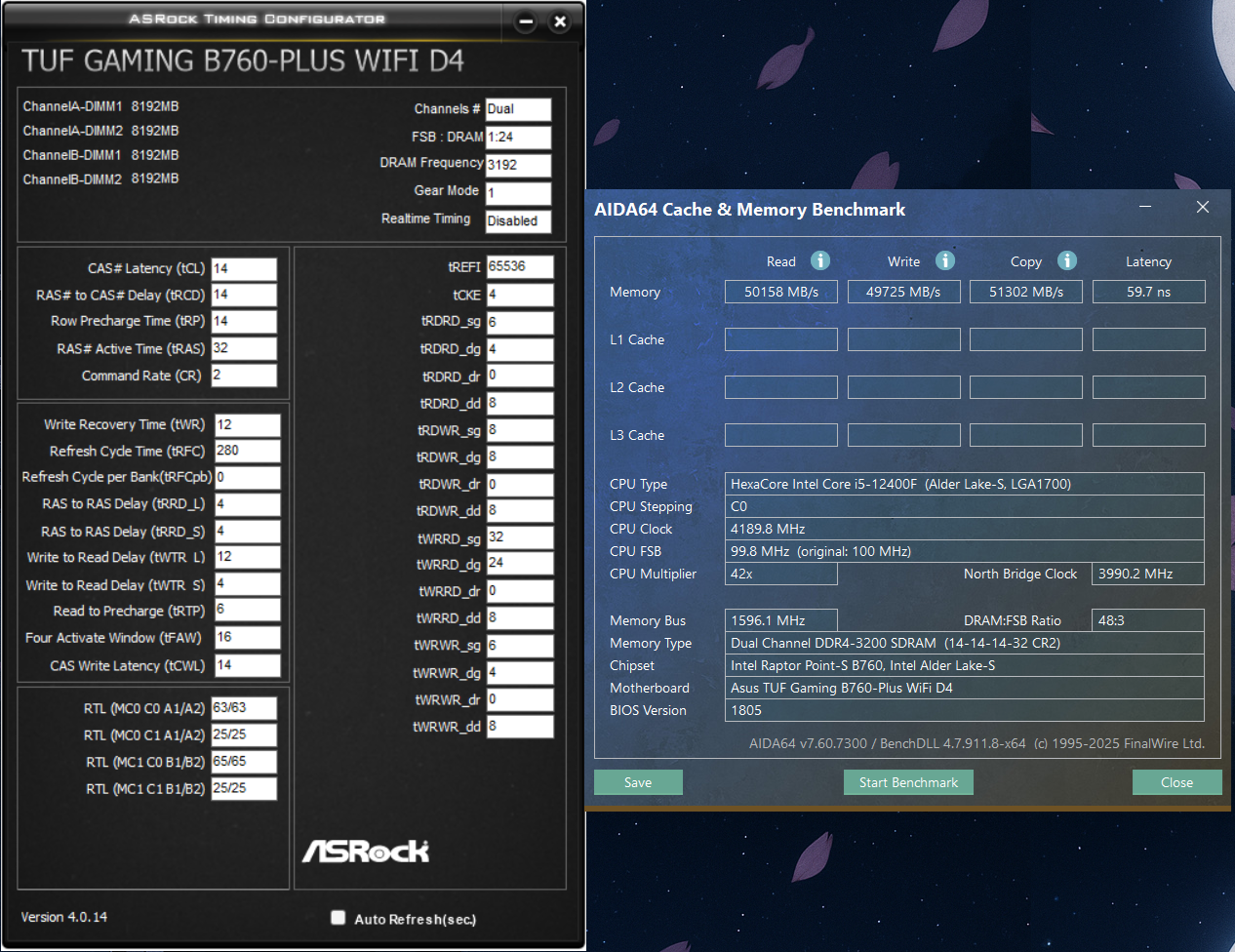Select the tWRWR_sg value field
This screenshot has width=1235, height=952.
click(x=521, y=646)
